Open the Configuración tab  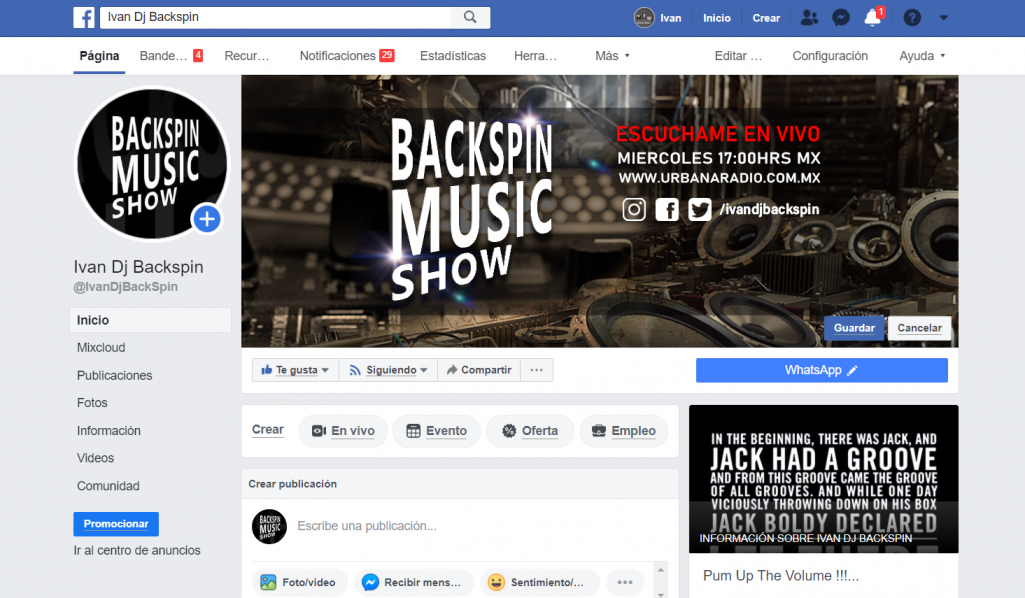(x=830, y=56)
